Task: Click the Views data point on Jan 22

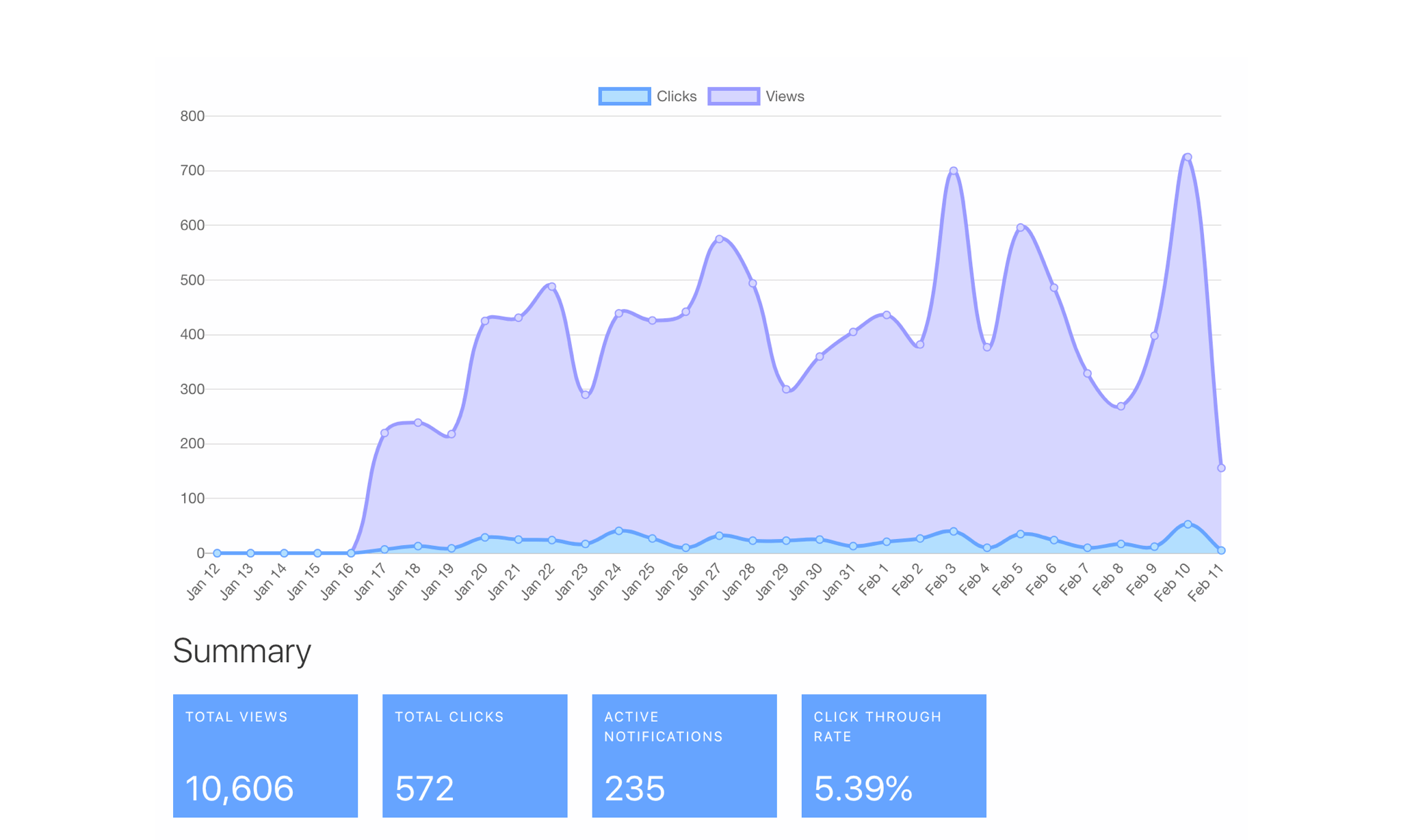Action: (552, 287)
